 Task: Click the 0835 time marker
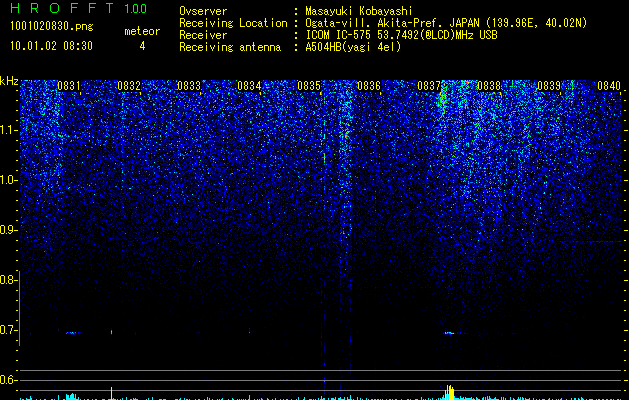[309, 86]
